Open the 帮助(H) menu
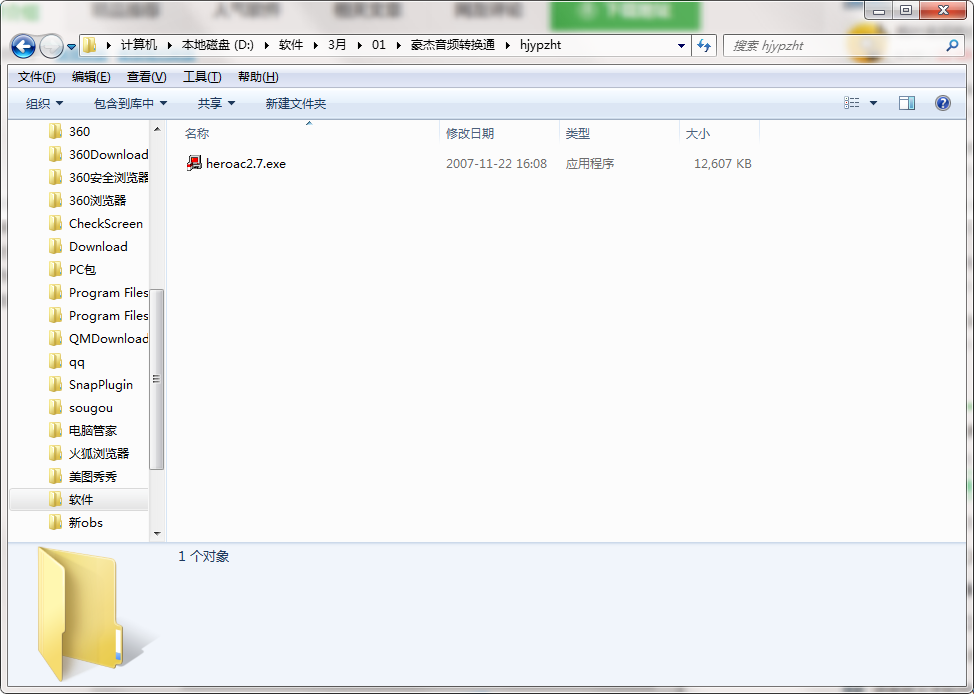Viewport: 974px width, 694px height. click(258, 76)
